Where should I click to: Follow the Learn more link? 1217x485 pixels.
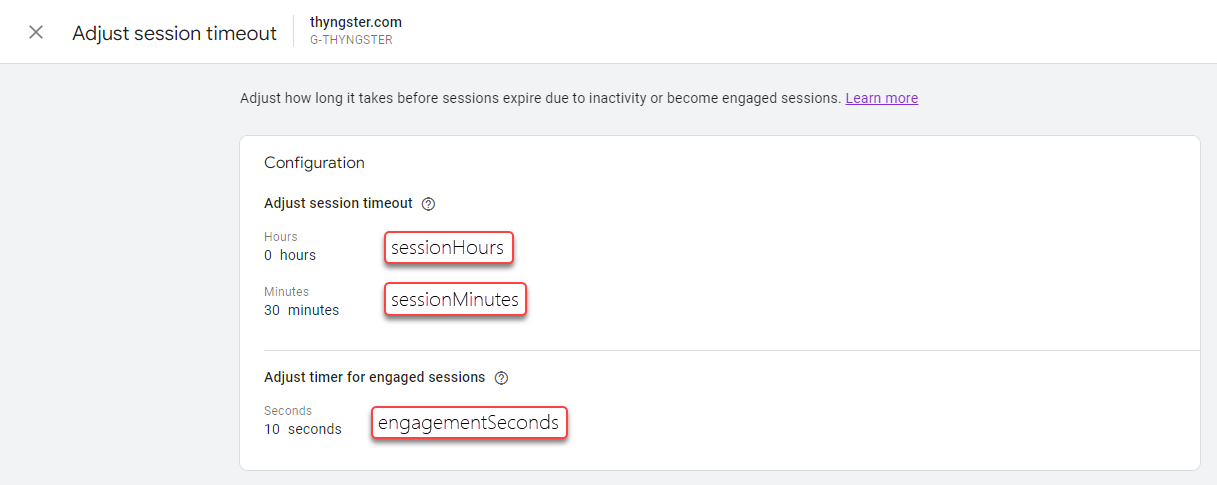coord(881,98)
